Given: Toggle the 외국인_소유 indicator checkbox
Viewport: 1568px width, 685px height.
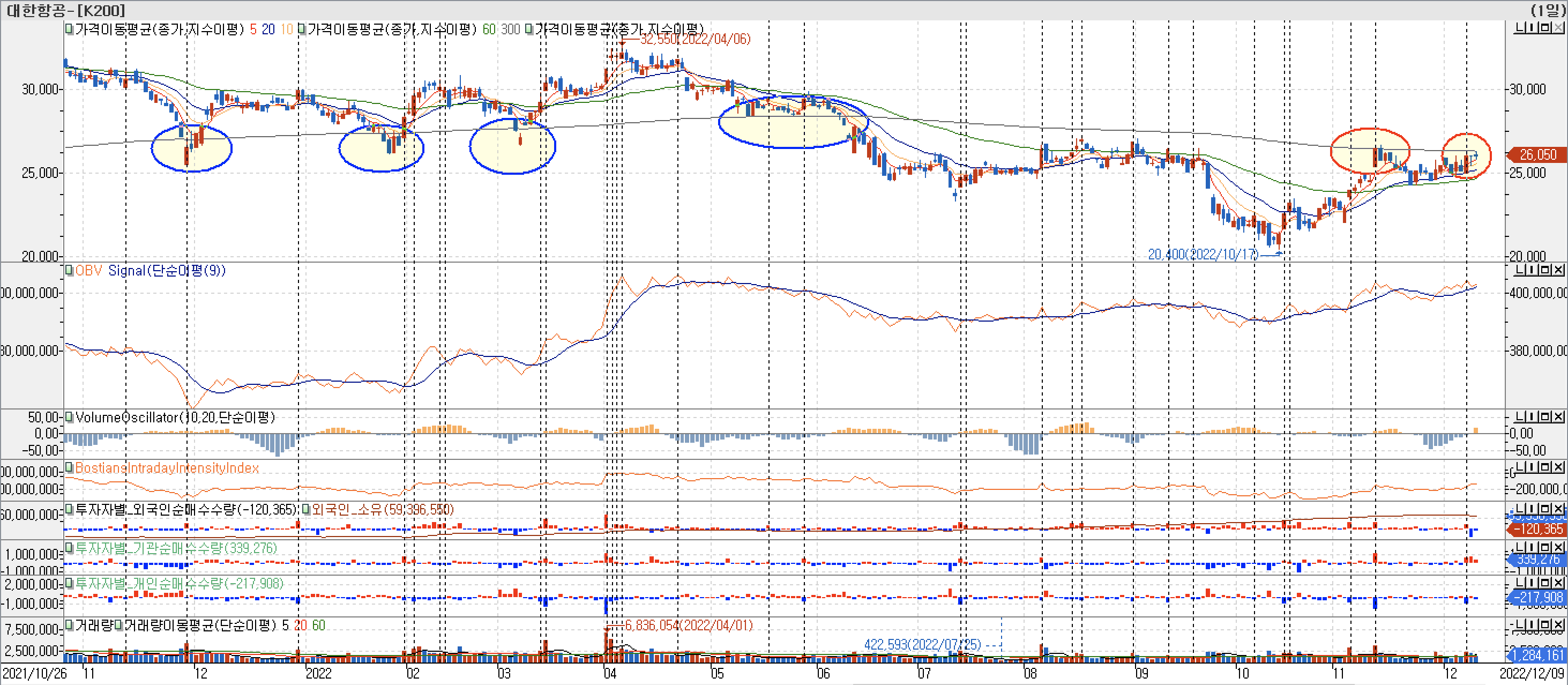Looking at the screenshot, I should coord(306,509).
